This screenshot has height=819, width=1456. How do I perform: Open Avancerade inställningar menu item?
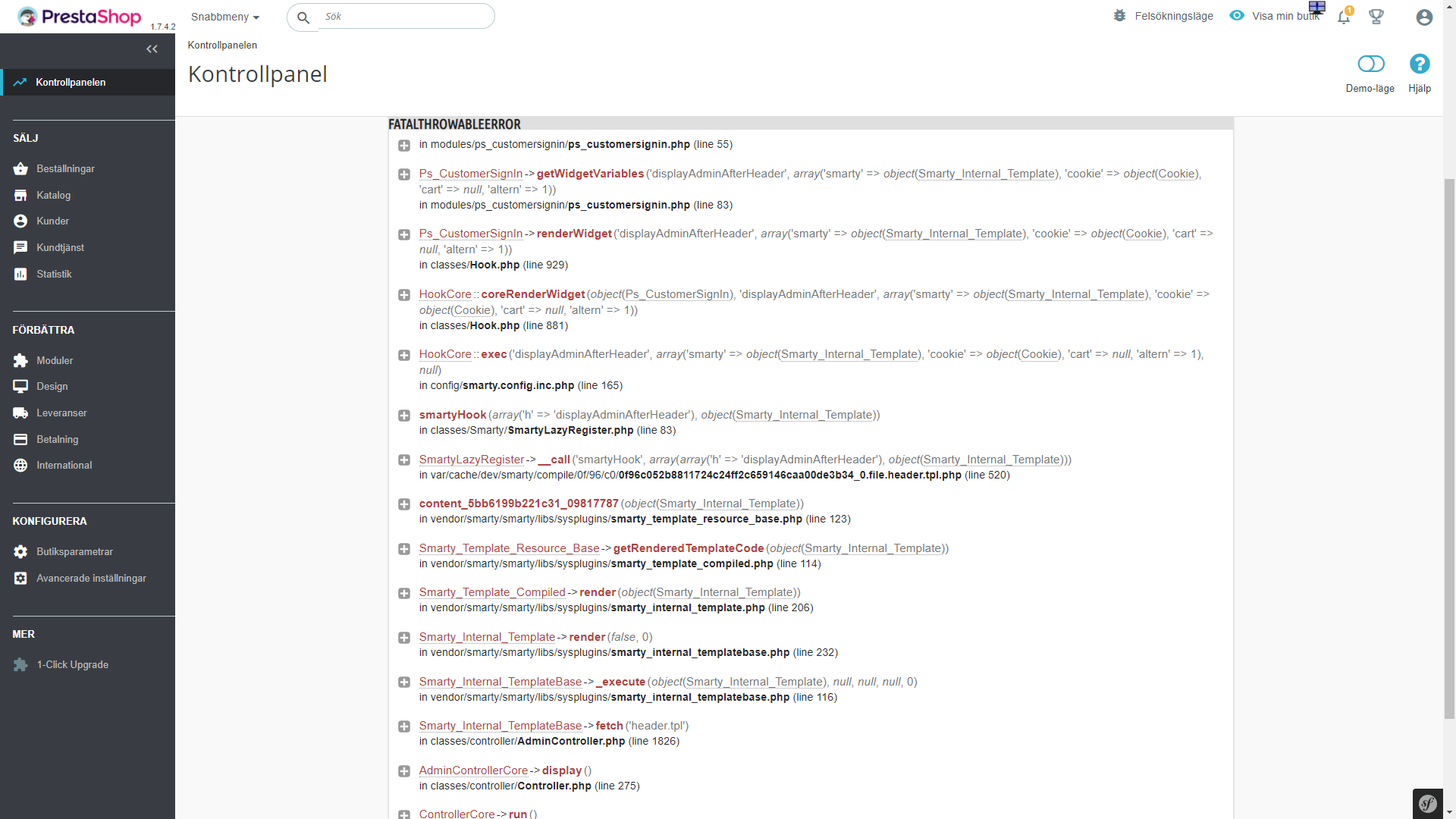tap(91, 579)
